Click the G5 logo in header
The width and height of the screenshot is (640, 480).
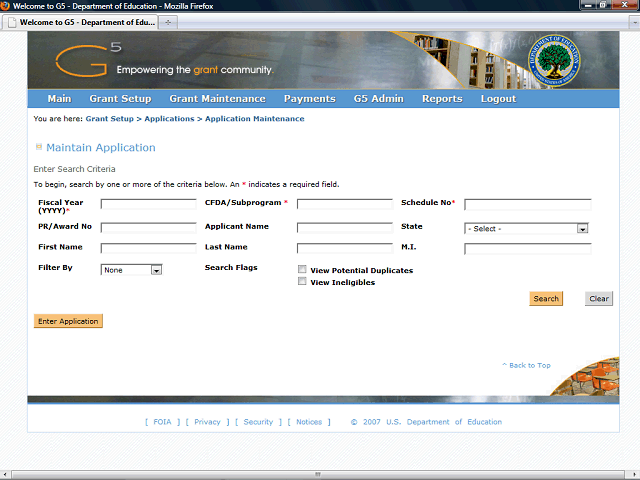[88, 60]
